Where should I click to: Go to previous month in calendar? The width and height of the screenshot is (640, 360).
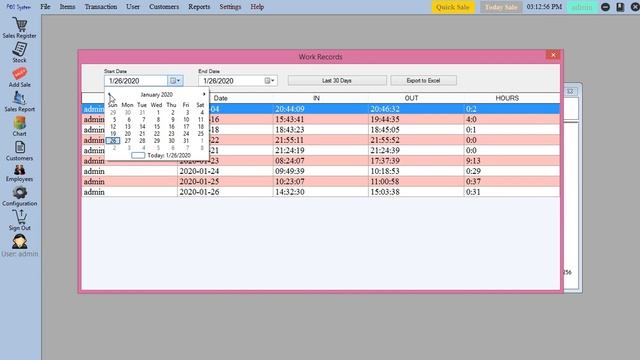(x=109, y=94)
